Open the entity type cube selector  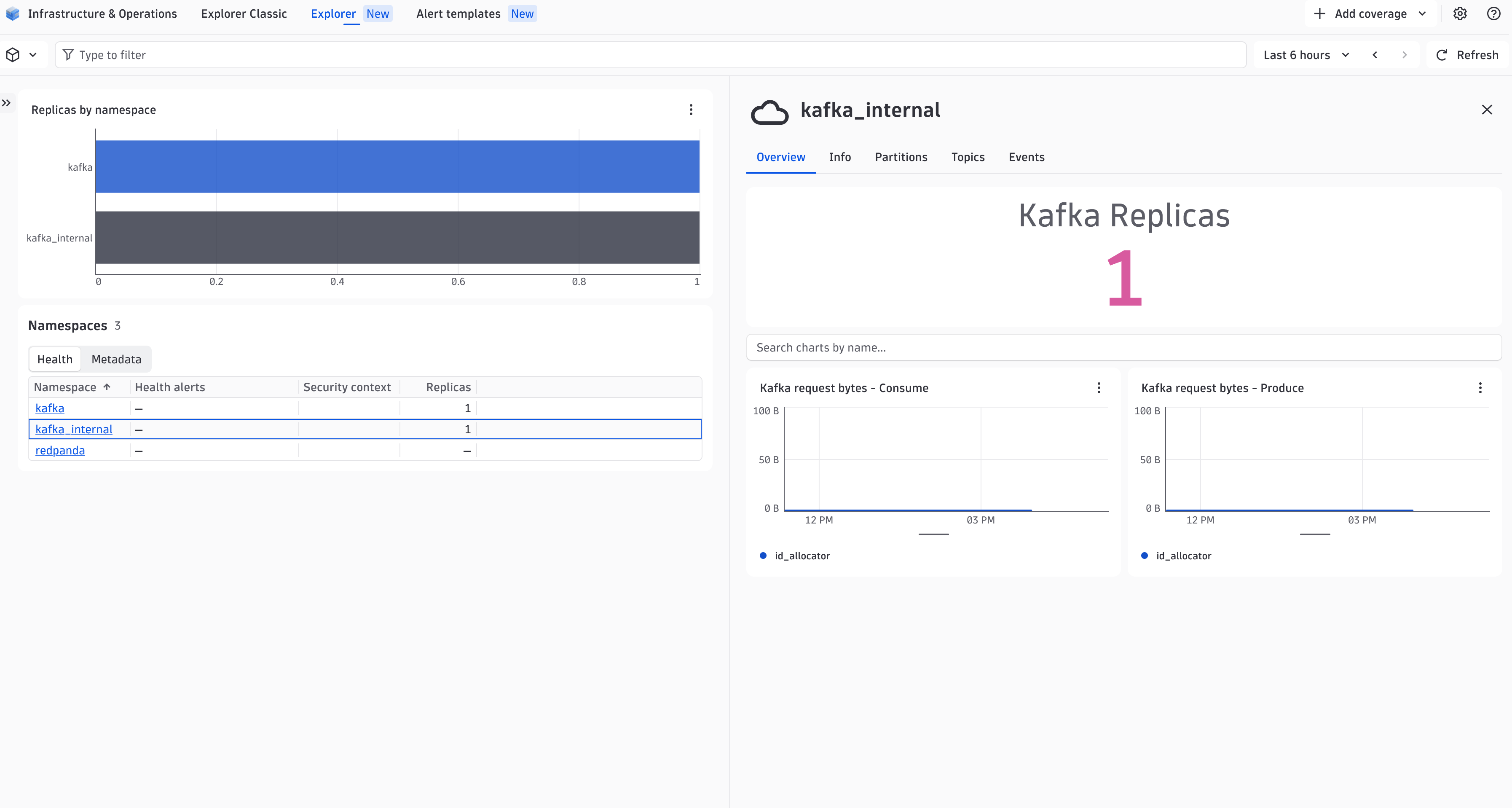pyautogui.click(x=22, y=55)
